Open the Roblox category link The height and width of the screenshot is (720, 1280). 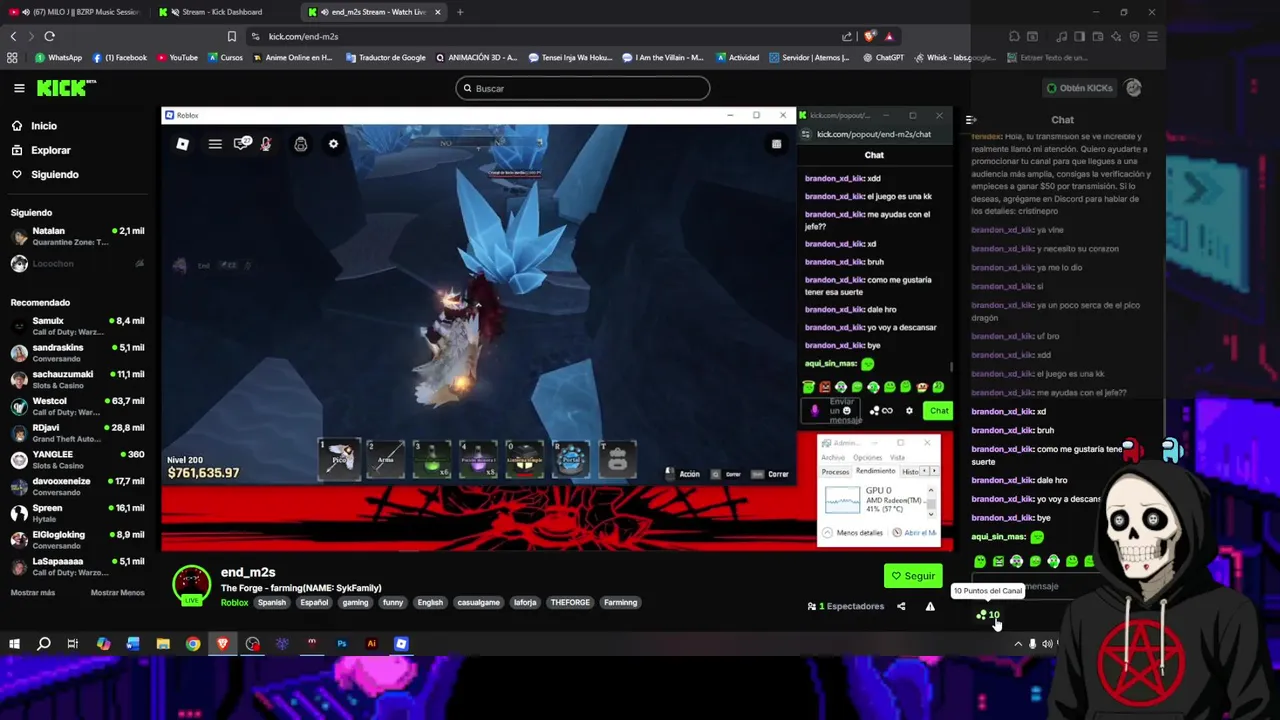pyautogui.click(x=234, y=603)
